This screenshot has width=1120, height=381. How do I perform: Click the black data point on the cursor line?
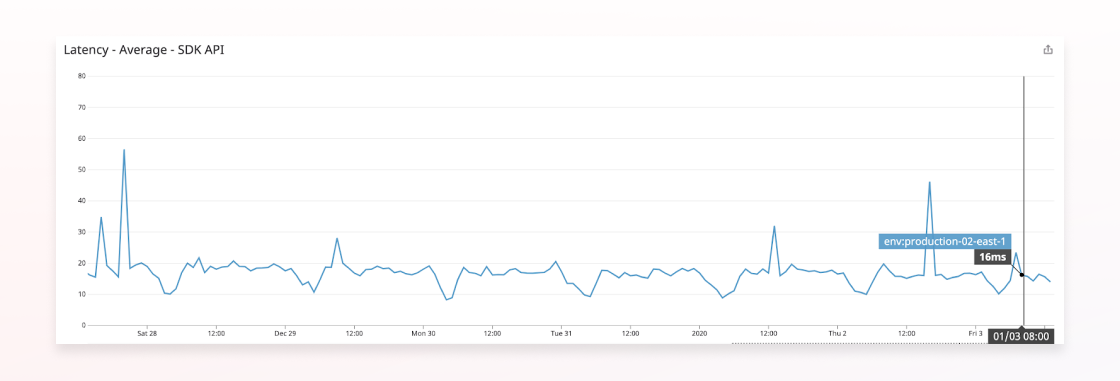click(1022, 274)
